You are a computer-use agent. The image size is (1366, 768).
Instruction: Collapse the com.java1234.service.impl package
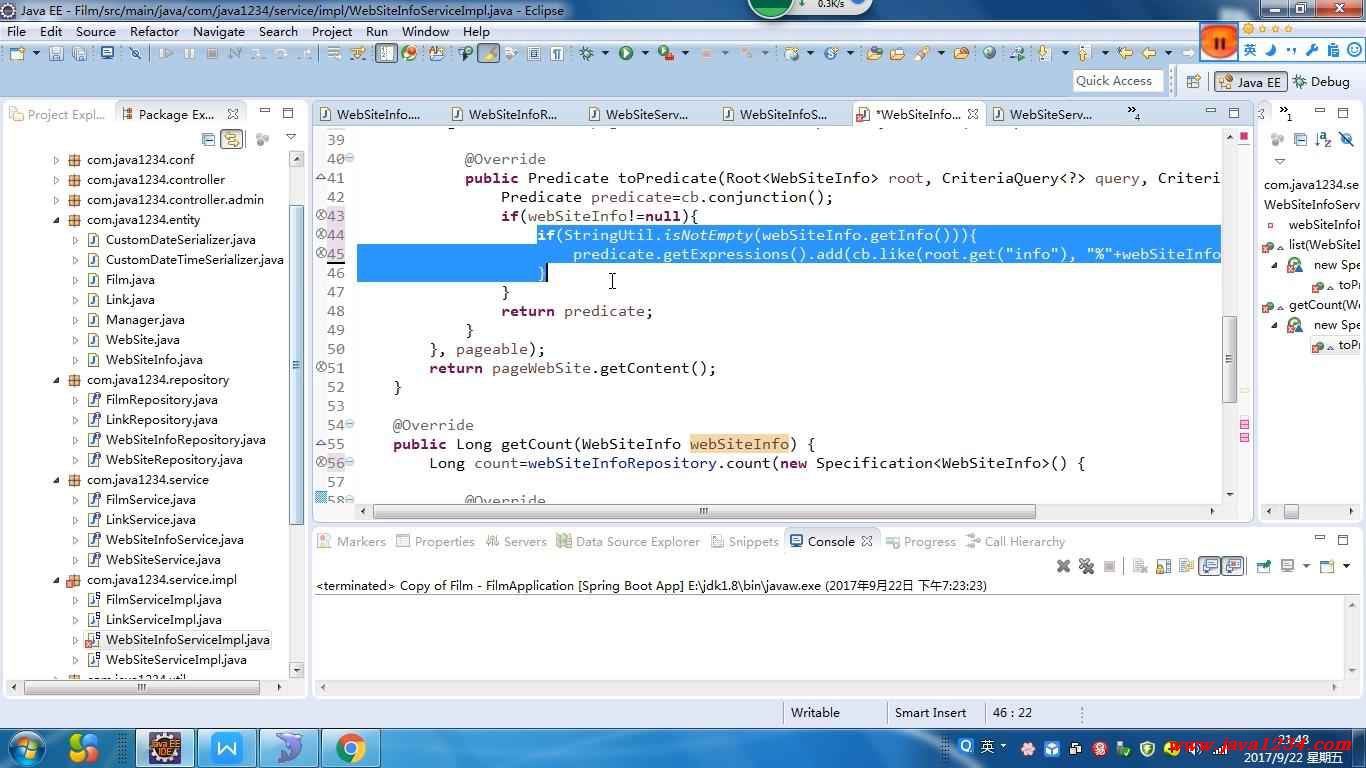[56, 579]
